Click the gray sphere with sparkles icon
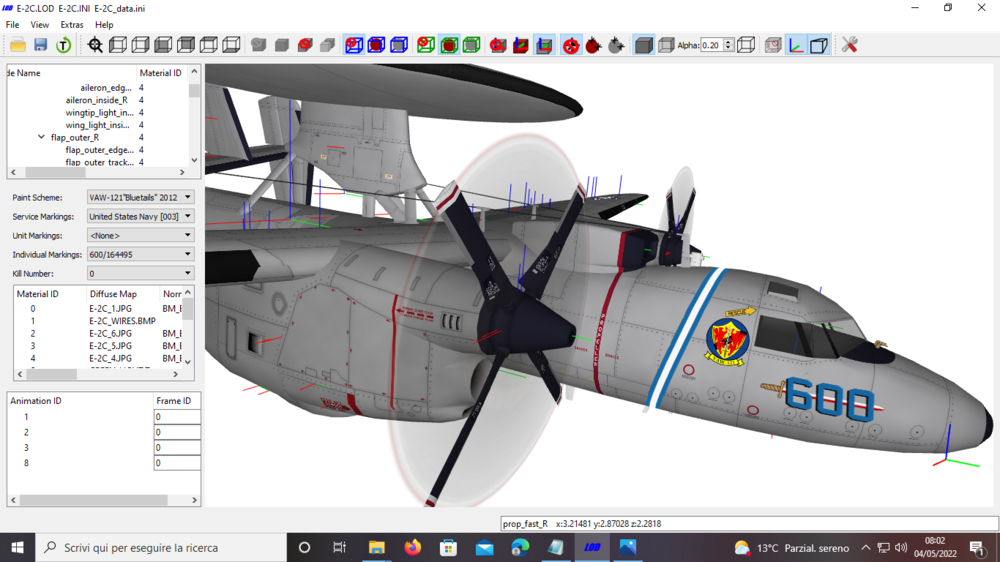The width and height of the screenshot is (1000, 562). click(x=616, y=45)
